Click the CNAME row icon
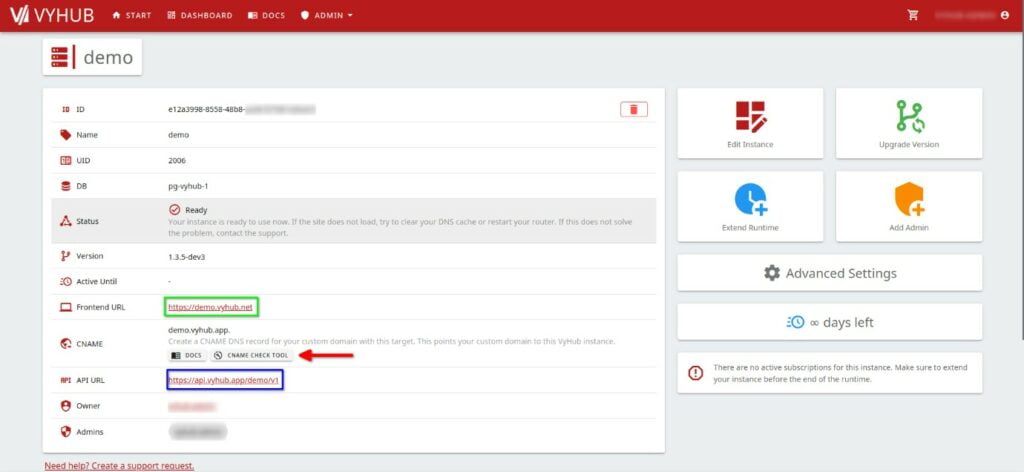This screenshot has height=472, width=1024. point(65,343)
